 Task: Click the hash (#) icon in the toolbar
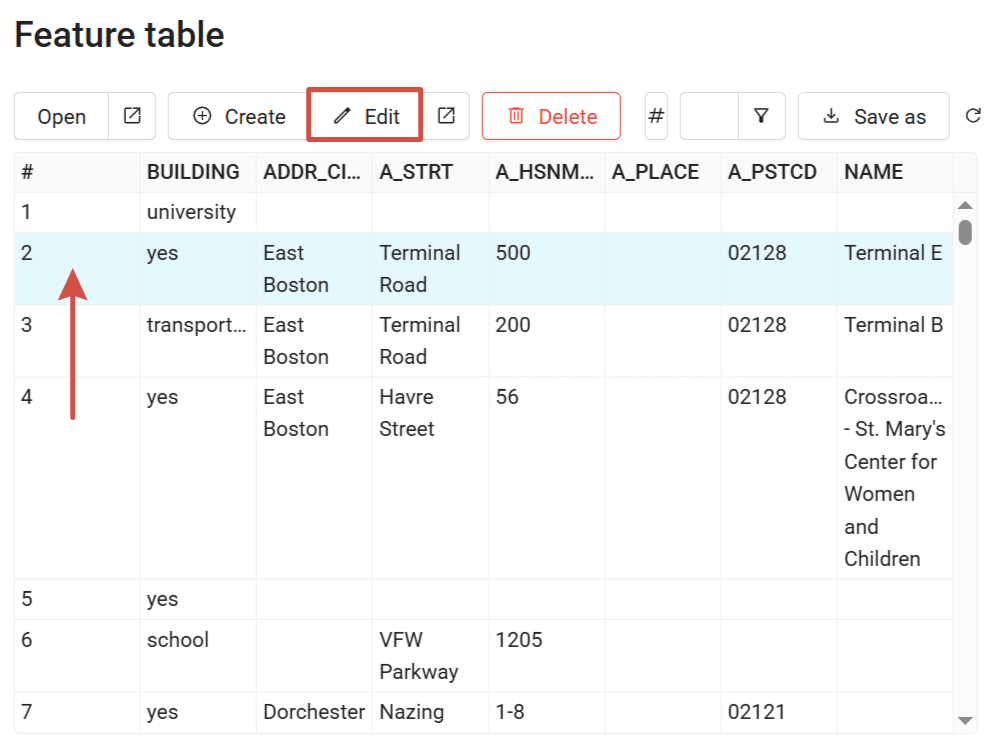point(656,116)
